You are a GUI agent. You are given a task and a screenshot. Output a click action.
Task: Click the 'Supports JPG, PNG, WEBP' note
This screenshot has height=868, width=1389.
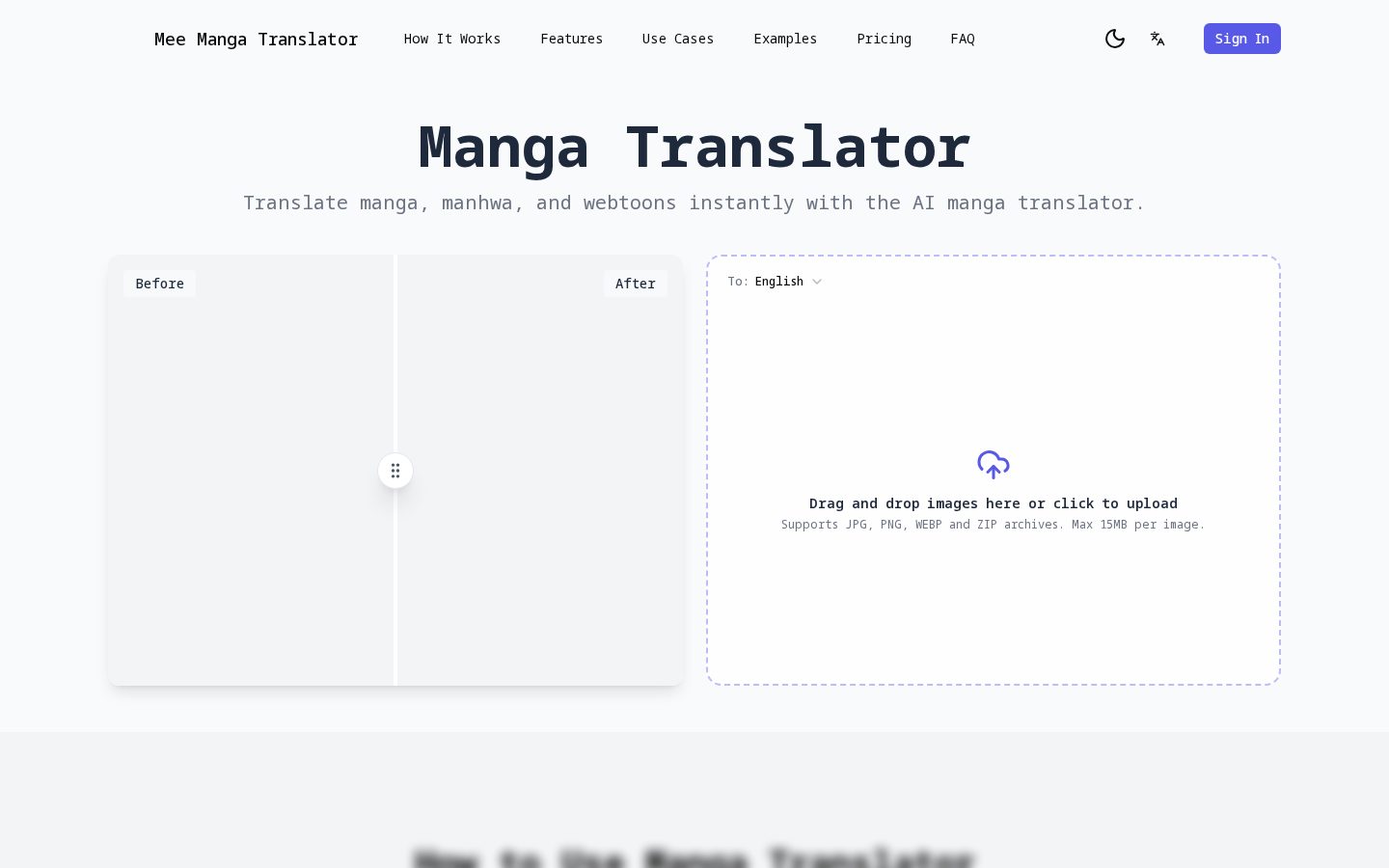(994, 525)
